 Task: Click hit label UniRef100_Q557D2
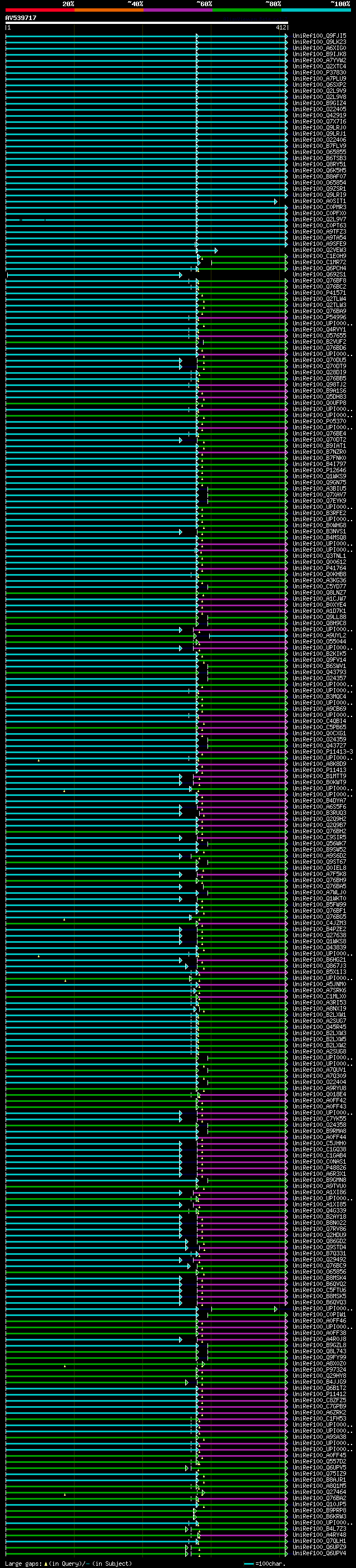tap(319, 1462)
